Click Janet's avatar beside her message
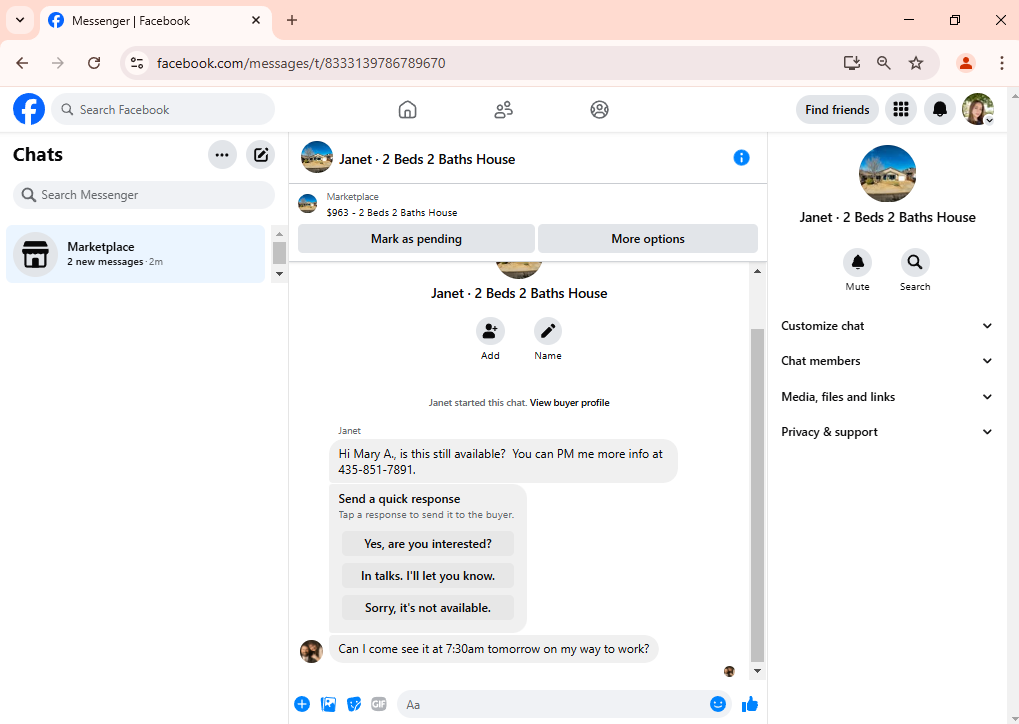 point(311,650)
